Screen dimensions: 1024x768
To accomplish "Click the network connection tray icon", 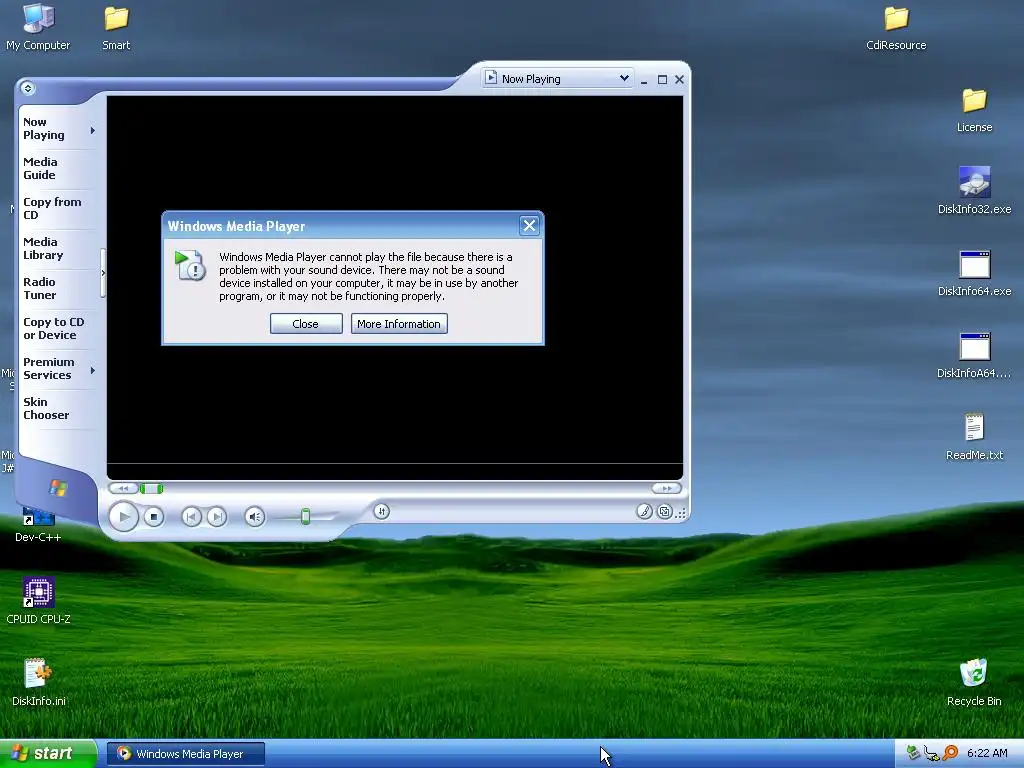I will [932, 753].
